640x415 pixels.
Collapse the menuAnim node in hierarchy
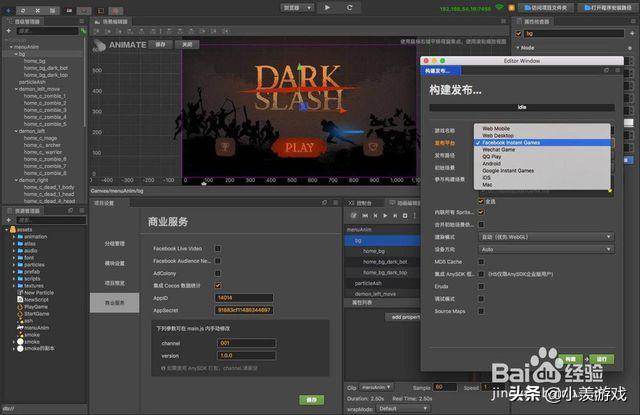(x=11, y=47)
